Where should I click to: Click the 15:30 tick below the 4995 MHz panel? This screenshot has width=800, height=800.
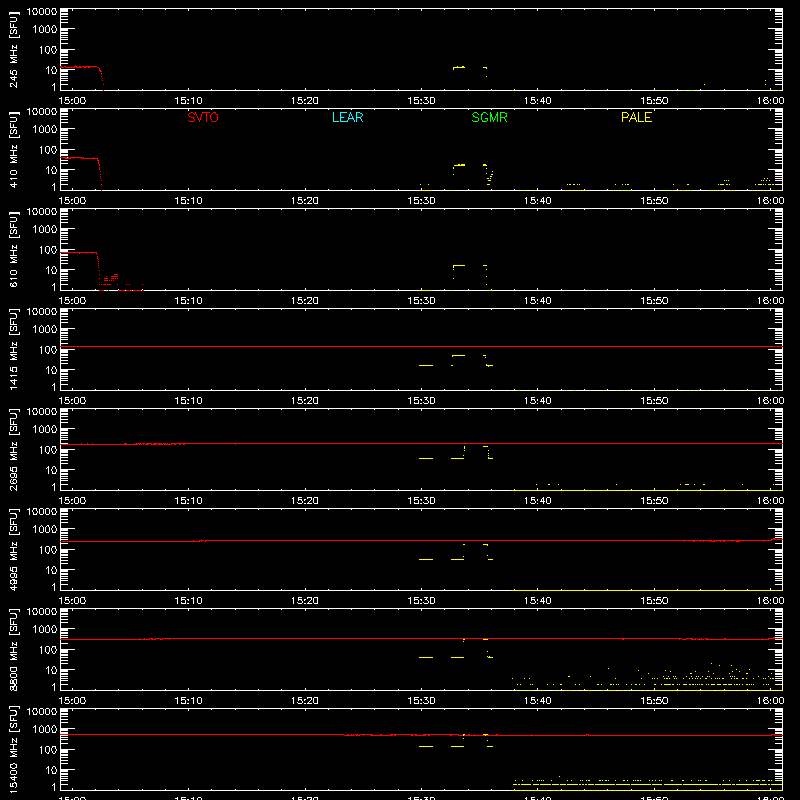[421, 601]
